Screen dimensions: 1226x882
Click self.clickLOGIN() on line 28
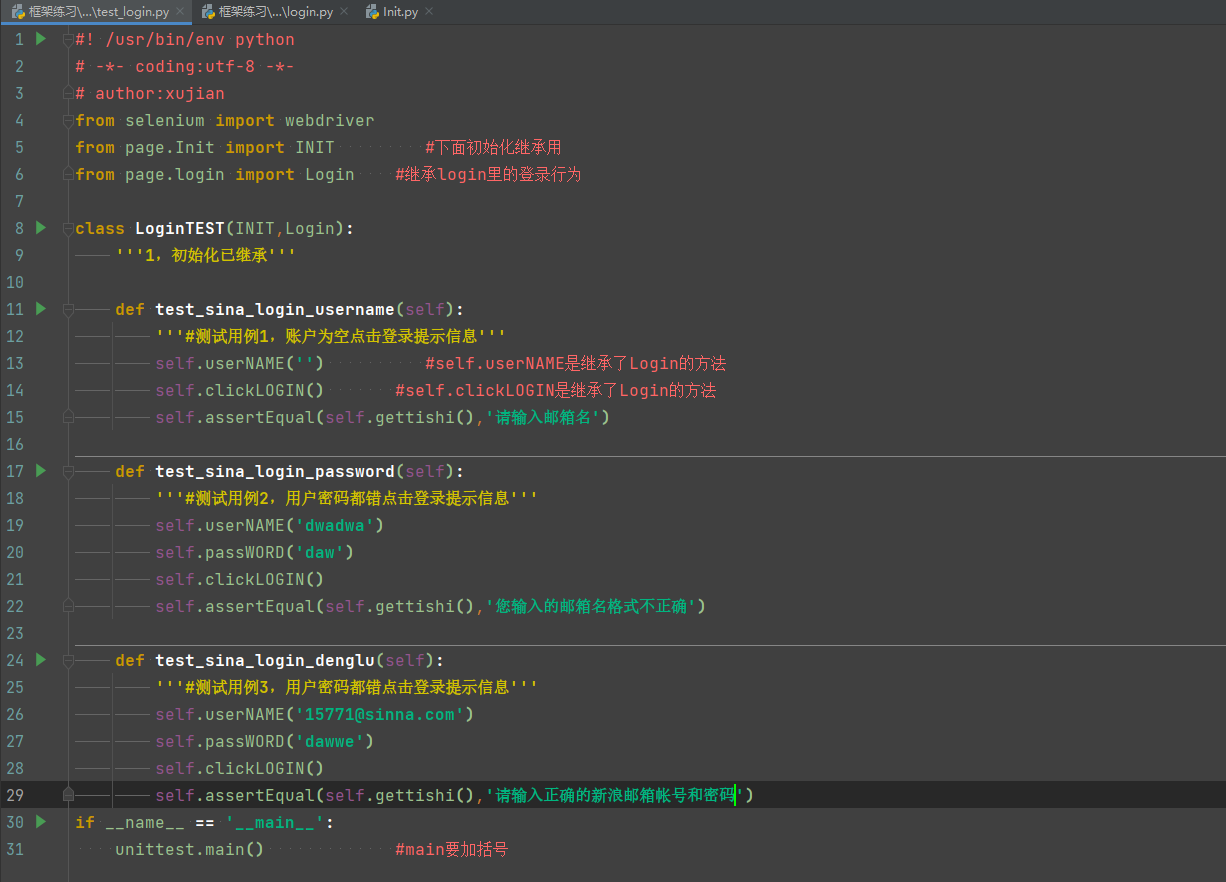pos(240,769)
